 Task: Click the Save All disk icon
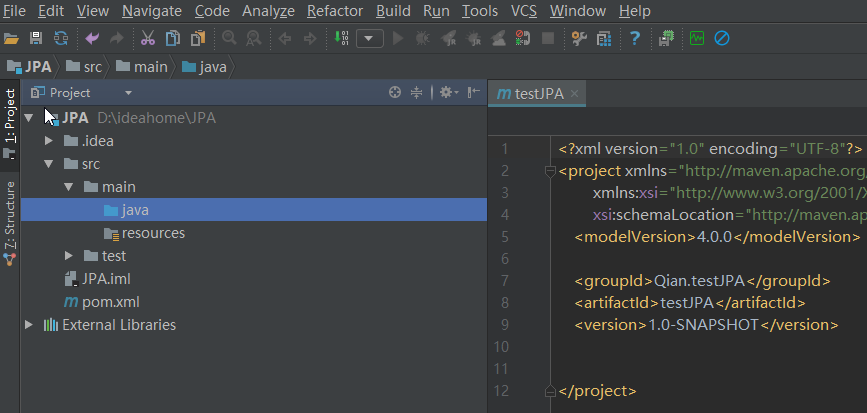coord(36,39)
